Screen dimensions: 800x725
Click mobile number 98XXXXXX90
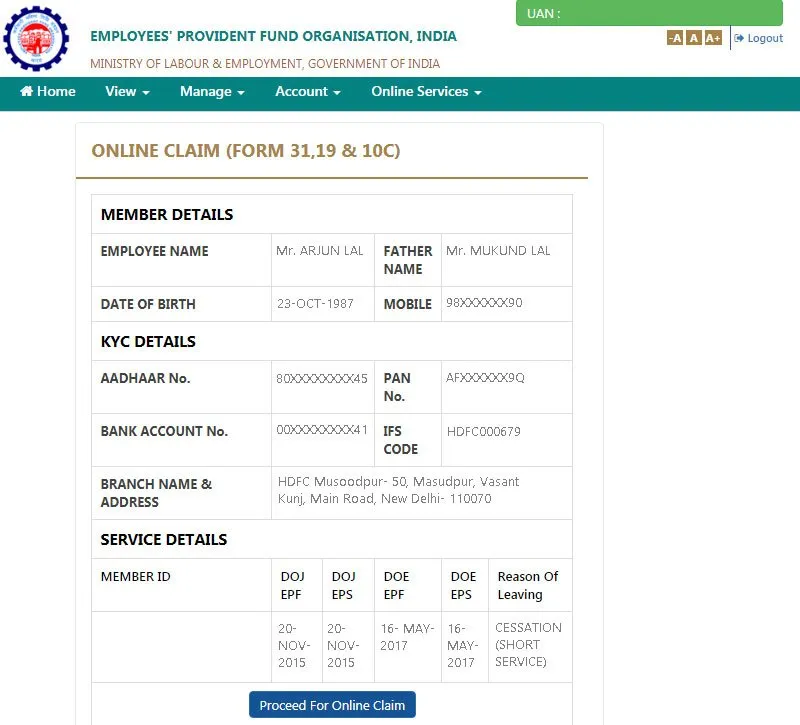484,303
